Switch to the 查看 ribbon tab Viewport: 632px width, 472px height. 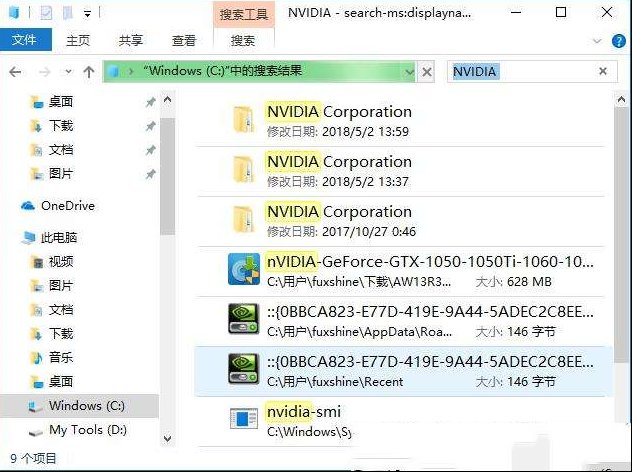pos(184,40)
